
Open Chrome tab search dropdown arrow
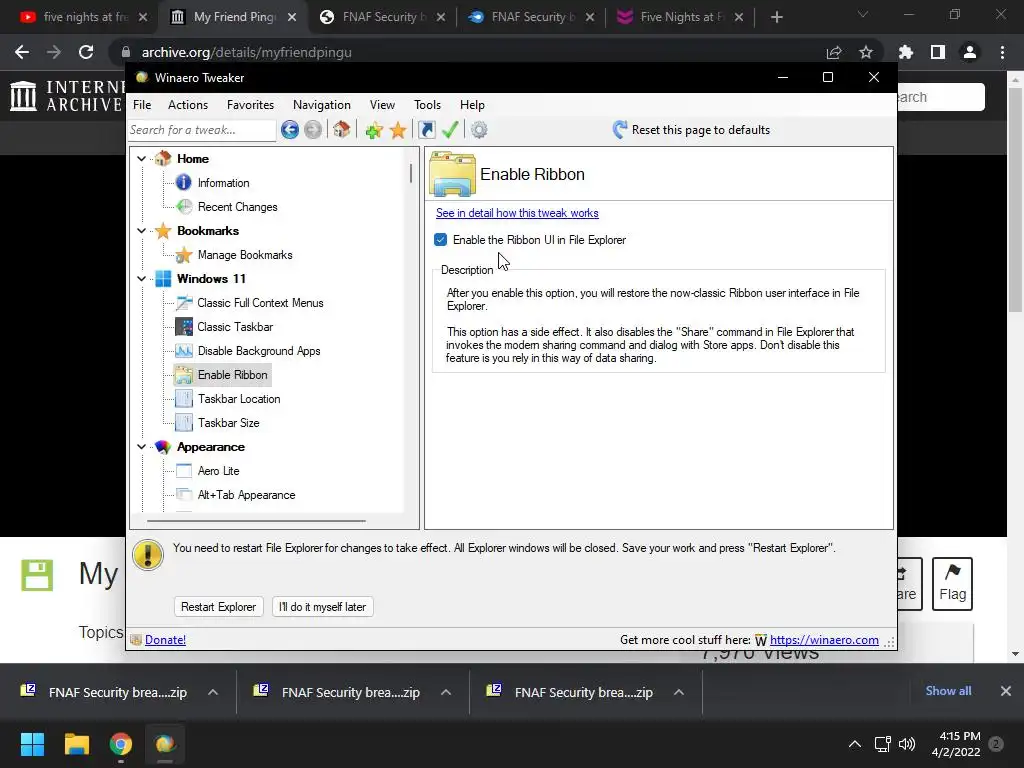[863, 14]
